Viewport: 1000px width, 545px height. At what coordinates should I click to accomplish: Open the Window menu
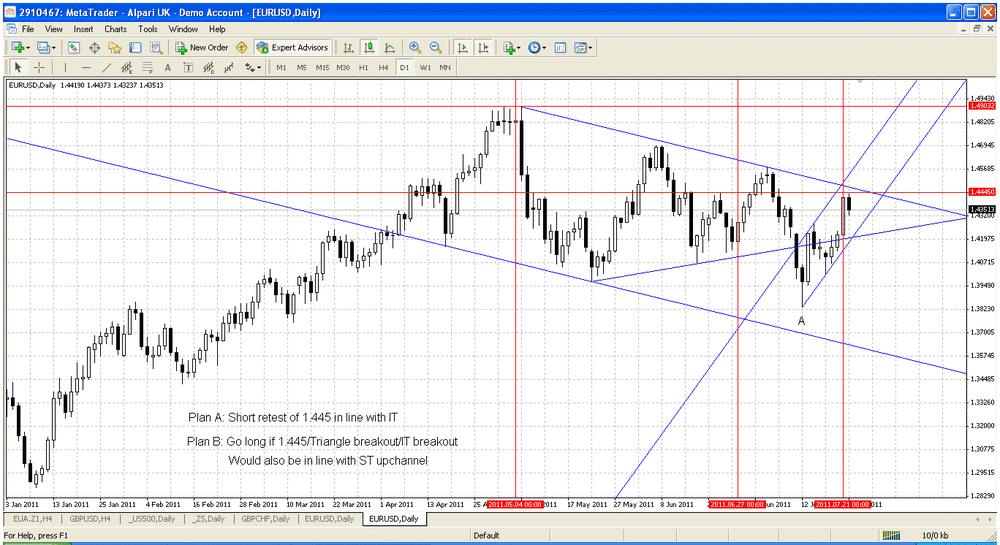pos(183,29)
